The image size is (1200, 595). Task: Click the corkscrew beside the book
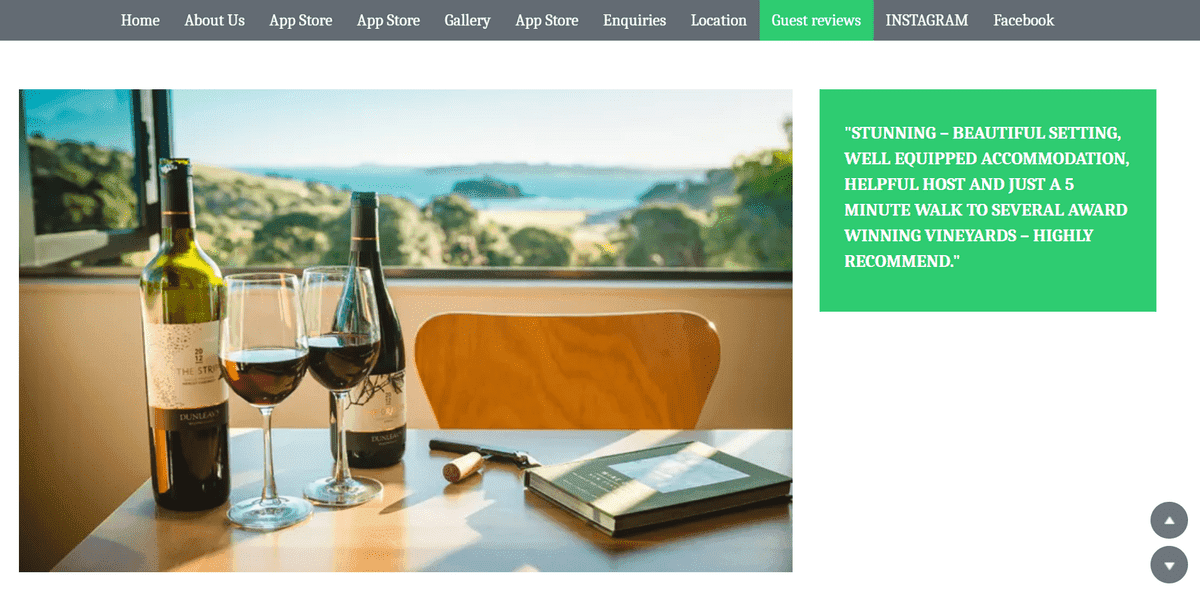[x=485, y=453]
